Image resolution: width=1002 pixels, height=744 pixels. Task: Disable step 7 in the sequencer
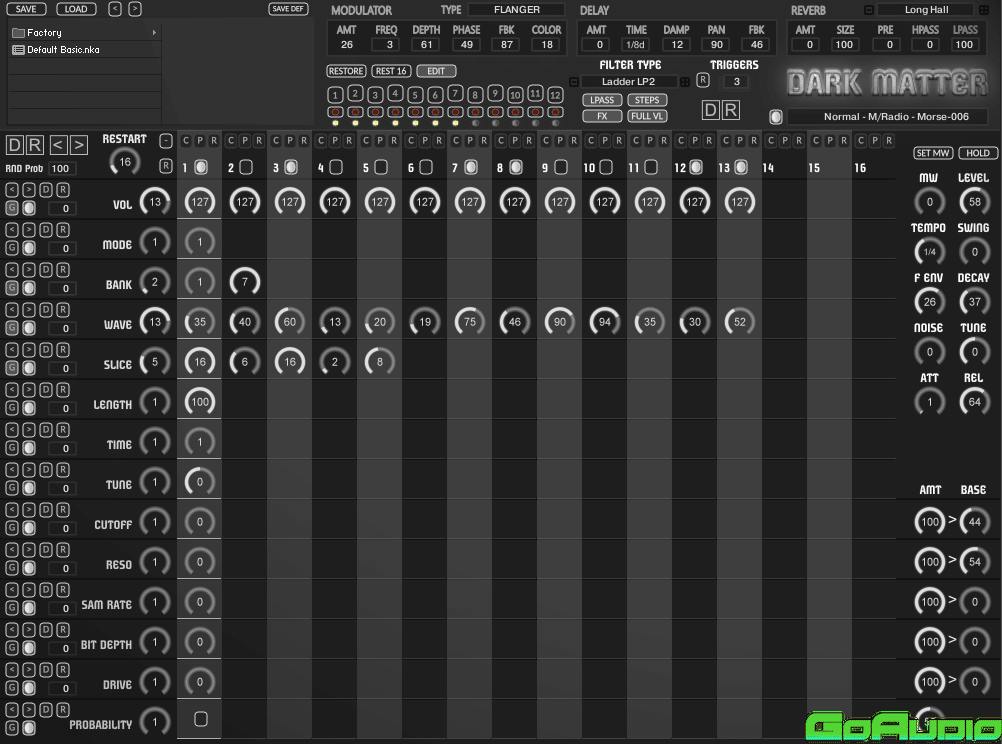click(x=471, y=167)
